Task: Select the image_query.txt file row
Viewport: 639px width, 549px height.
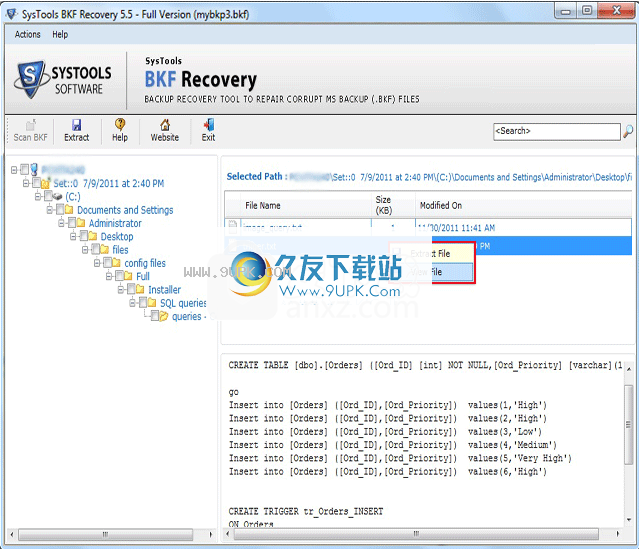Action: click(x=428, y=227)
